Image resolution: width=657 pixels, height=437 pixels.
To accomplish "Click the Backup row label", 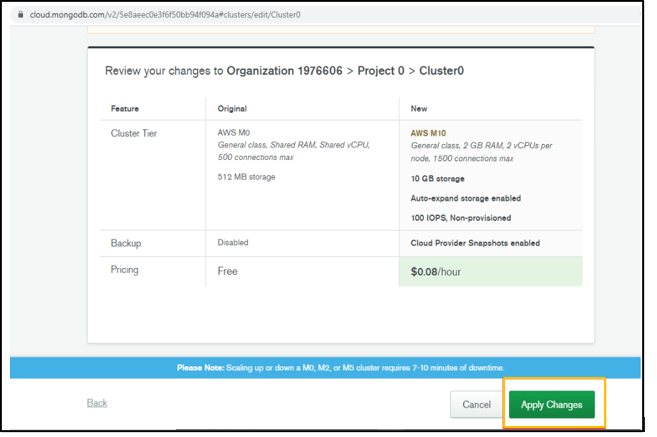I will click(x=125, y=243).
